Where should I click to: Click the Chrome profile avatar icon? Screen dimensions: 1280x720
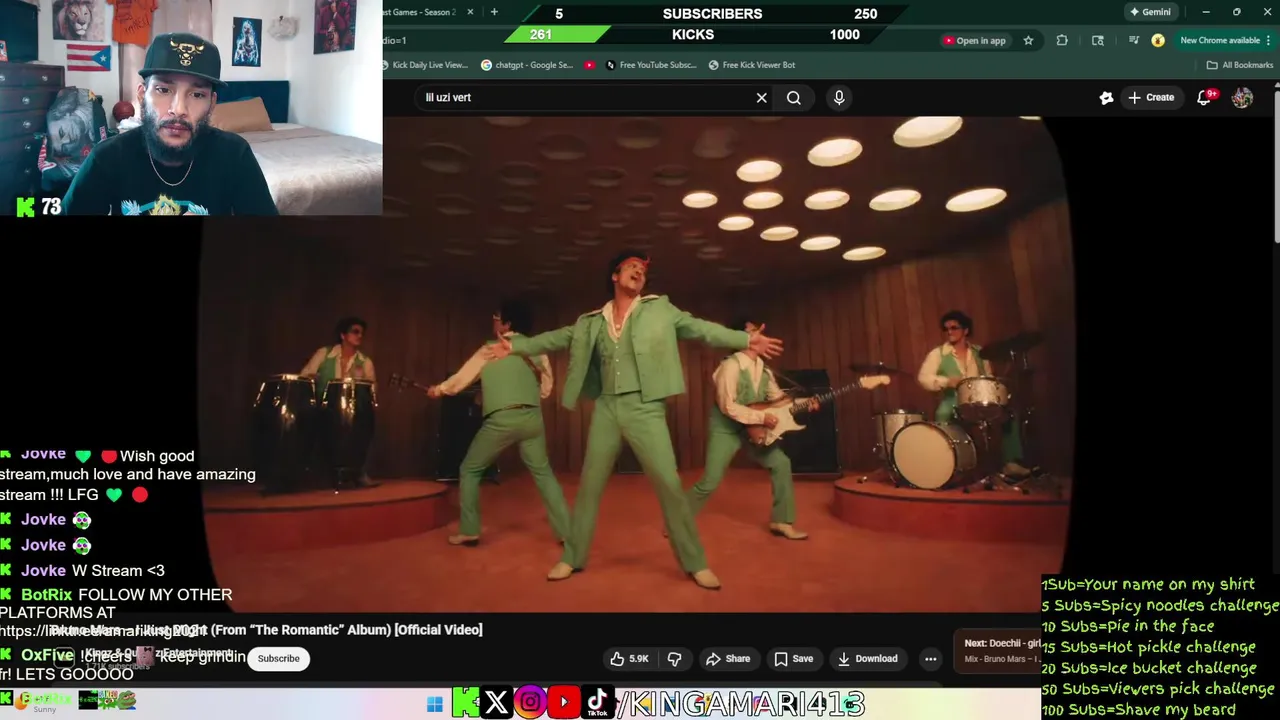(1158, 41)
